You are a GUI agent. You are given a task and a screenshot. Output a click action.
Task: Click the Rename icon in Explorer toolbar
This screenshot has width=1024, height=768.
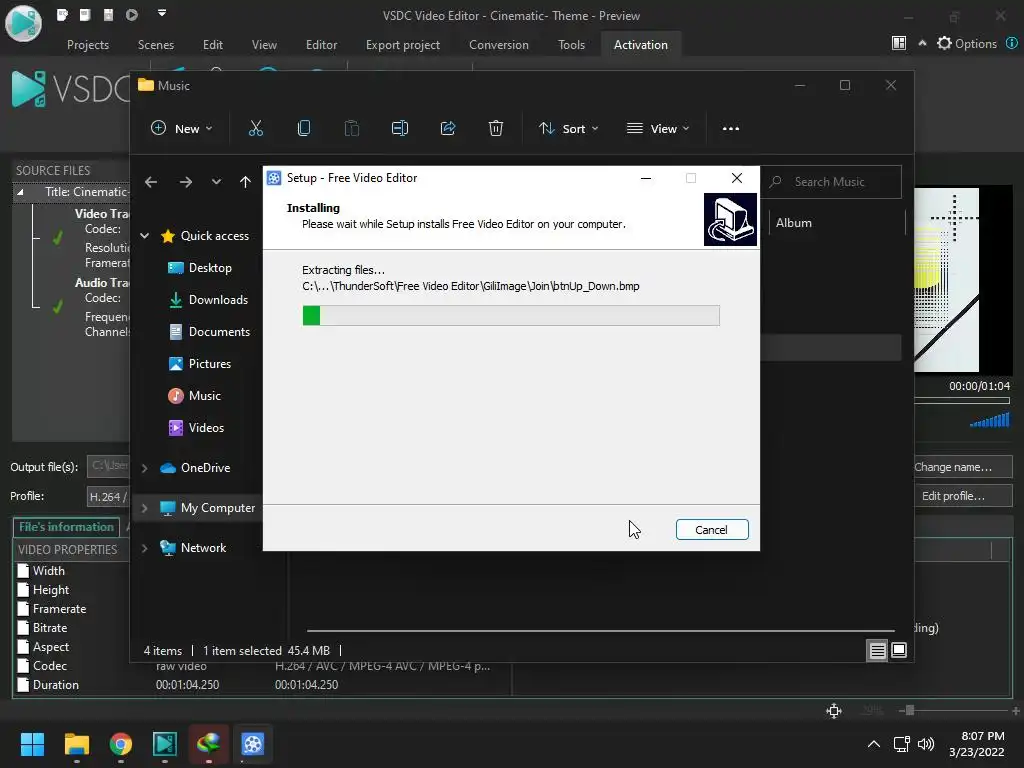click(400, 129)
